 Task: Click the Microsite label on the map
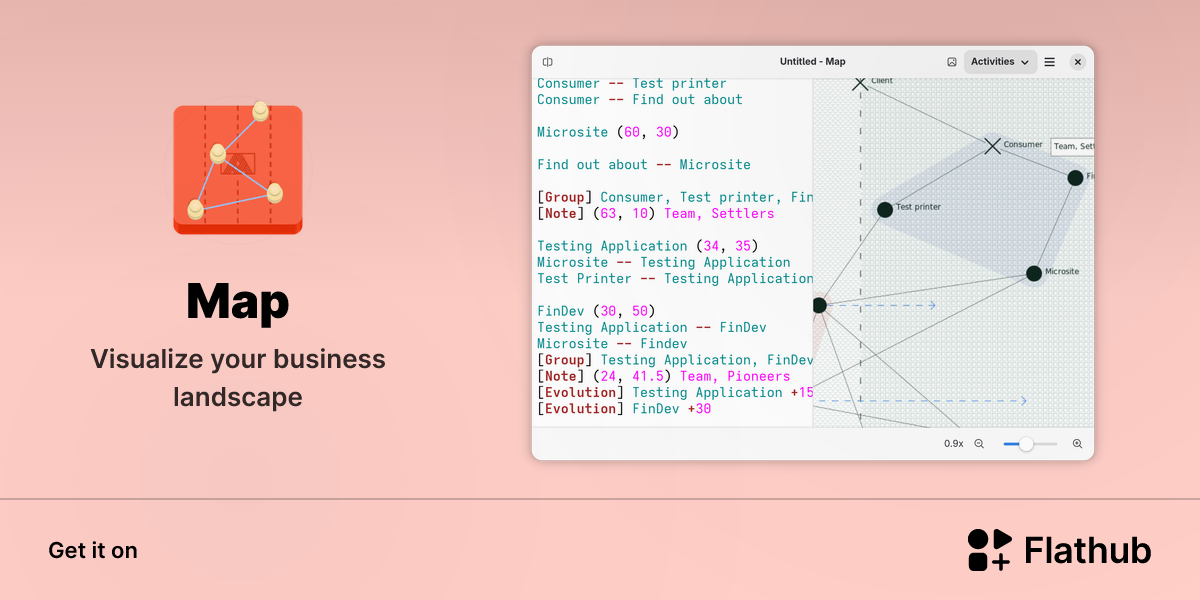pos(1062,271)
